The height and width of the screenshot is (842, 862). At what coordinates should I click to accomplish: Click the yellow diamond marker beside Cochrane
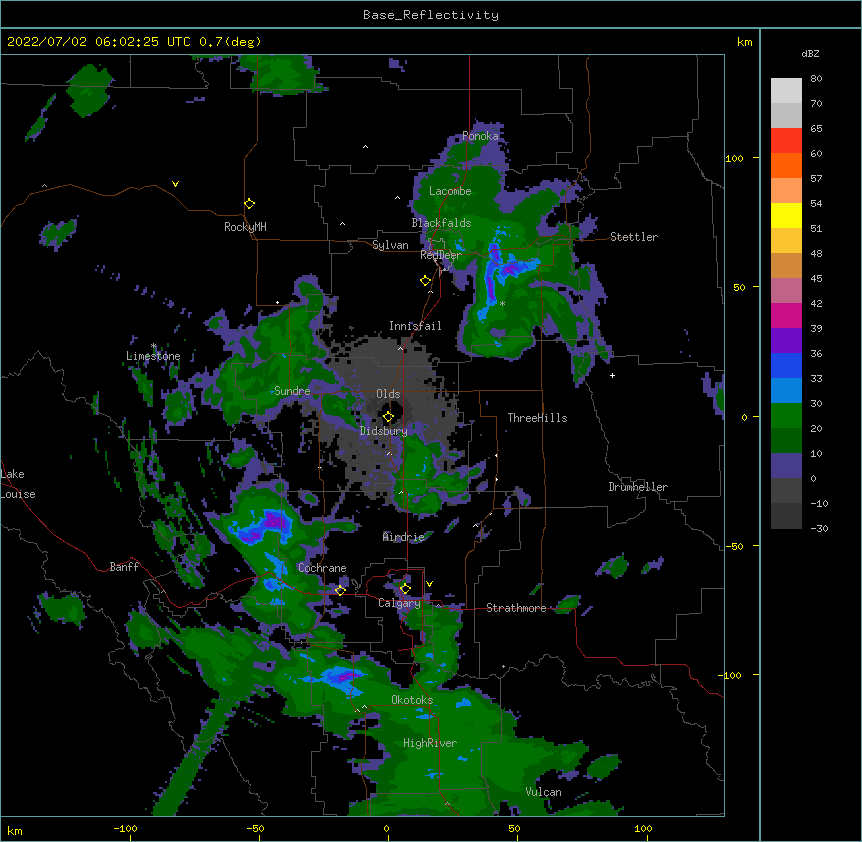[340, 590]
